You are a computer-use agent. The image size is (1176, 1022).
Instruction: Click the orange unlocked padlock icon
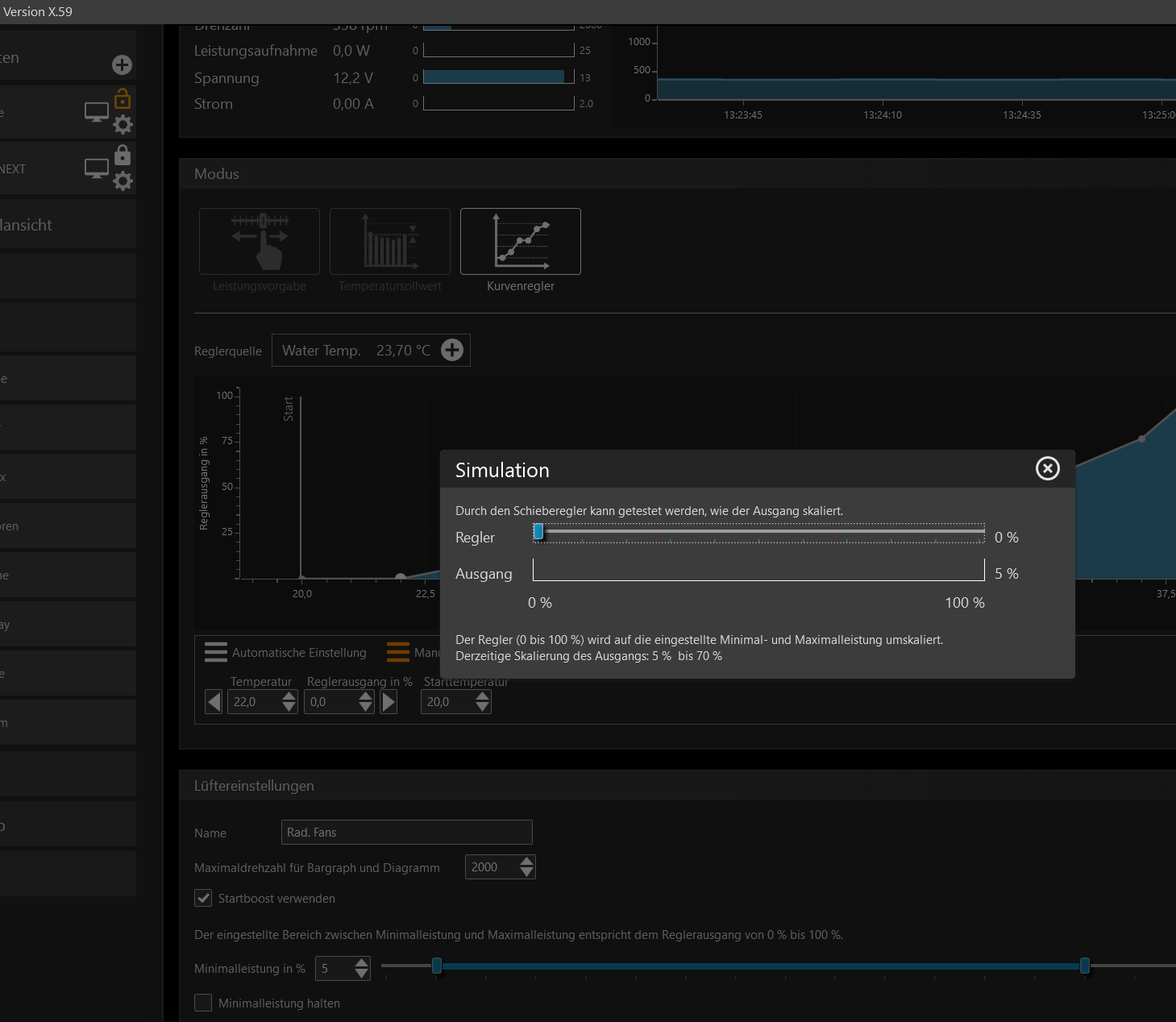tap(123, 98)
